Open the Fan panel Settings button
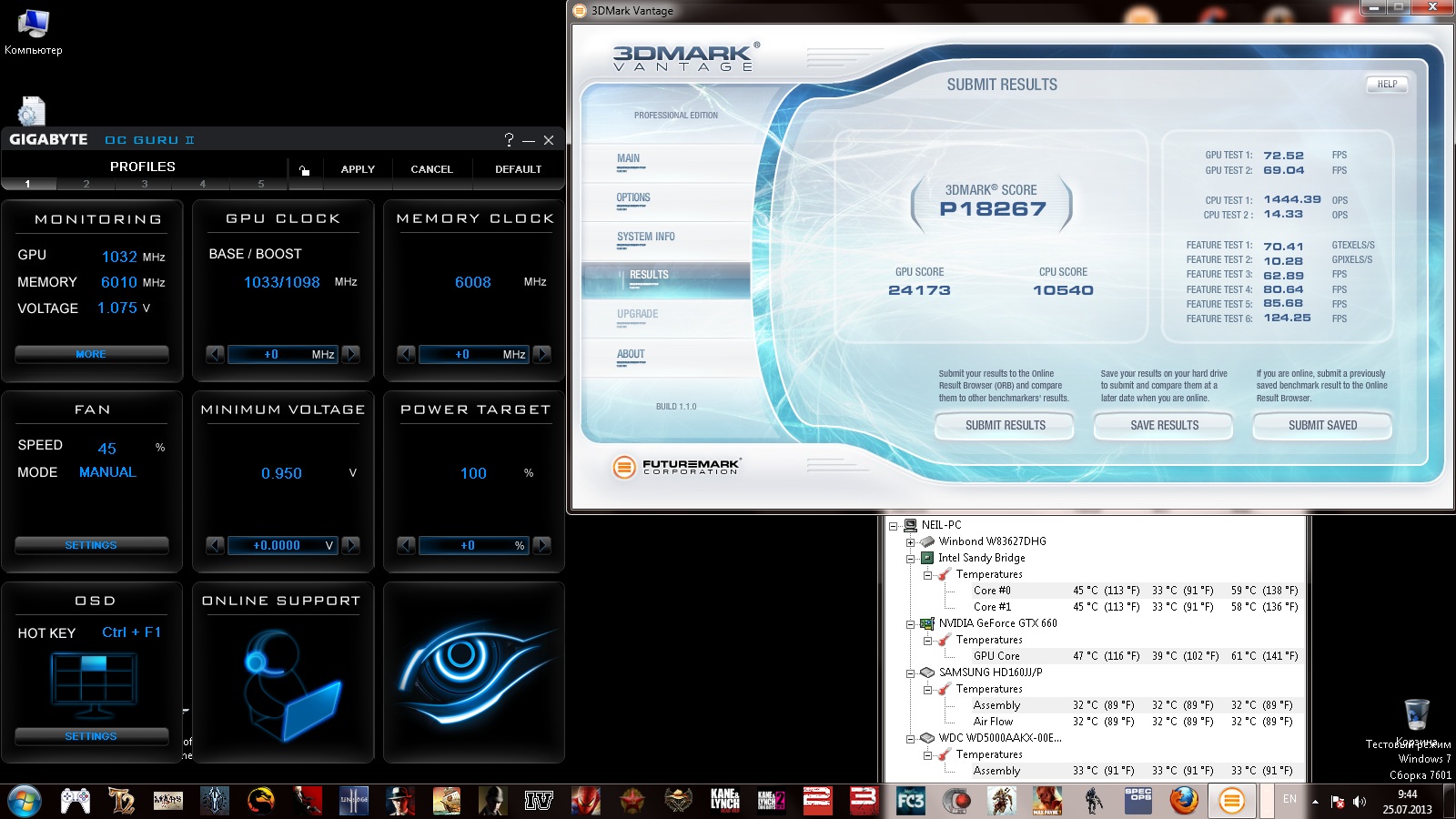 click(x=91, y=545)
